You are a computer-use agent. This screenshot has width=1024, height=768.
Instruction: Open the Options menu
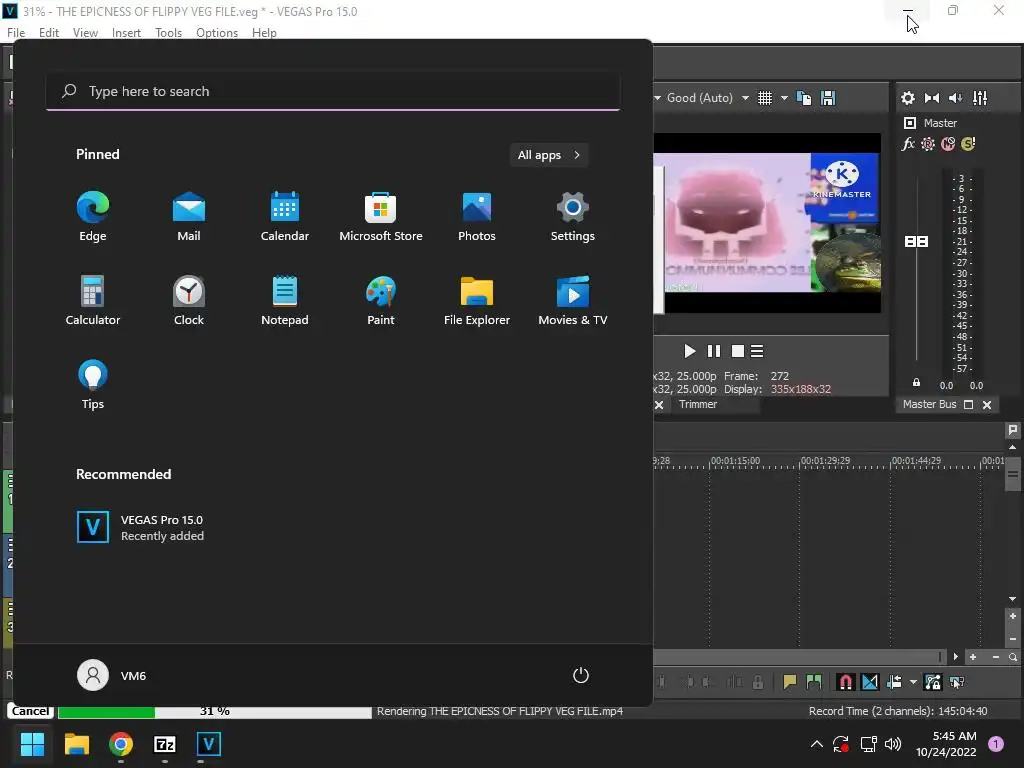pos(217,33)
